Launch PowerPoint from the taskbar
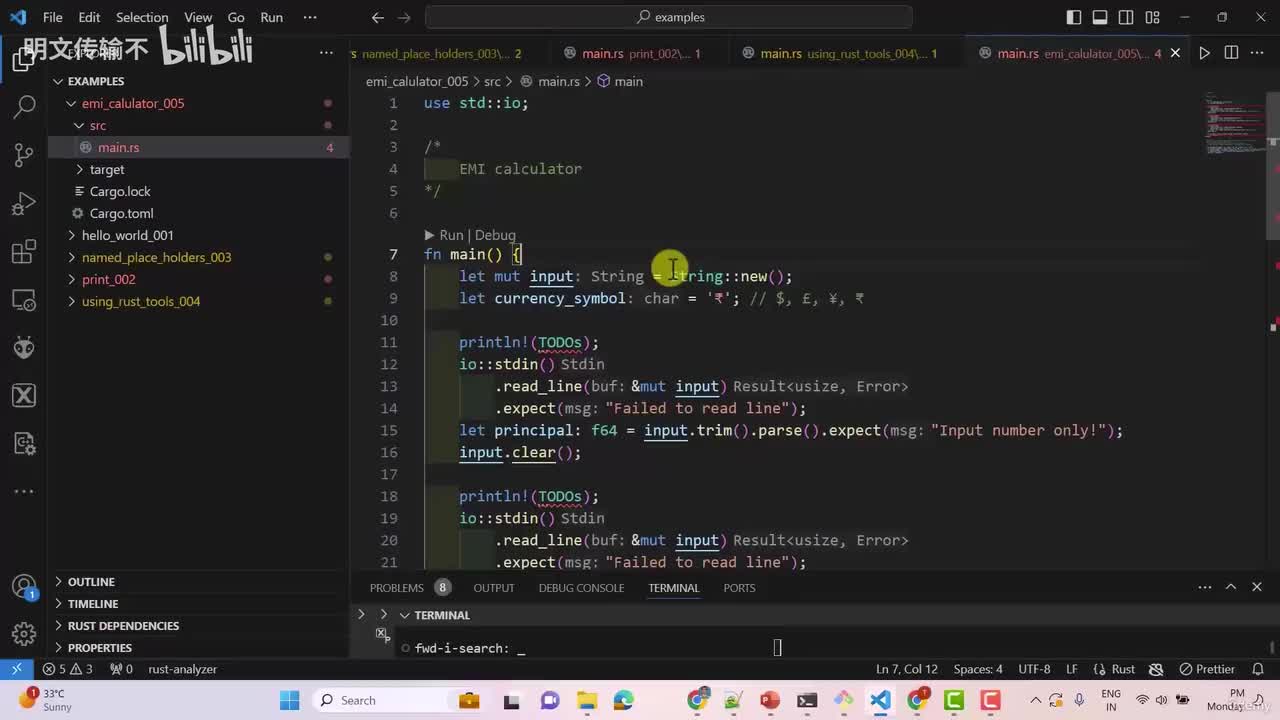The image size is (1280, 720). 770,700
